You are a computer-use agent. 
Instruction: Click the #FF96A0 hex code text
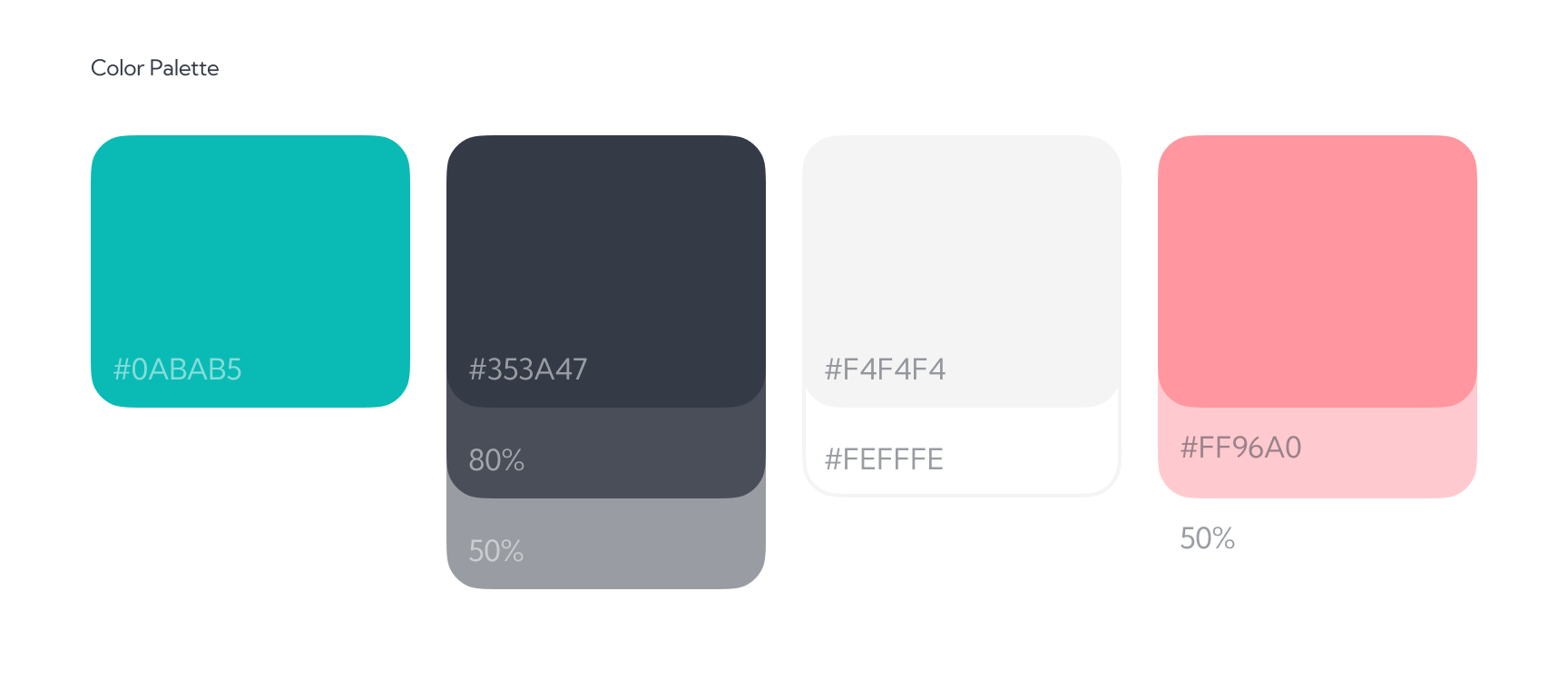pyautogui.click(x=1240, y=448)
